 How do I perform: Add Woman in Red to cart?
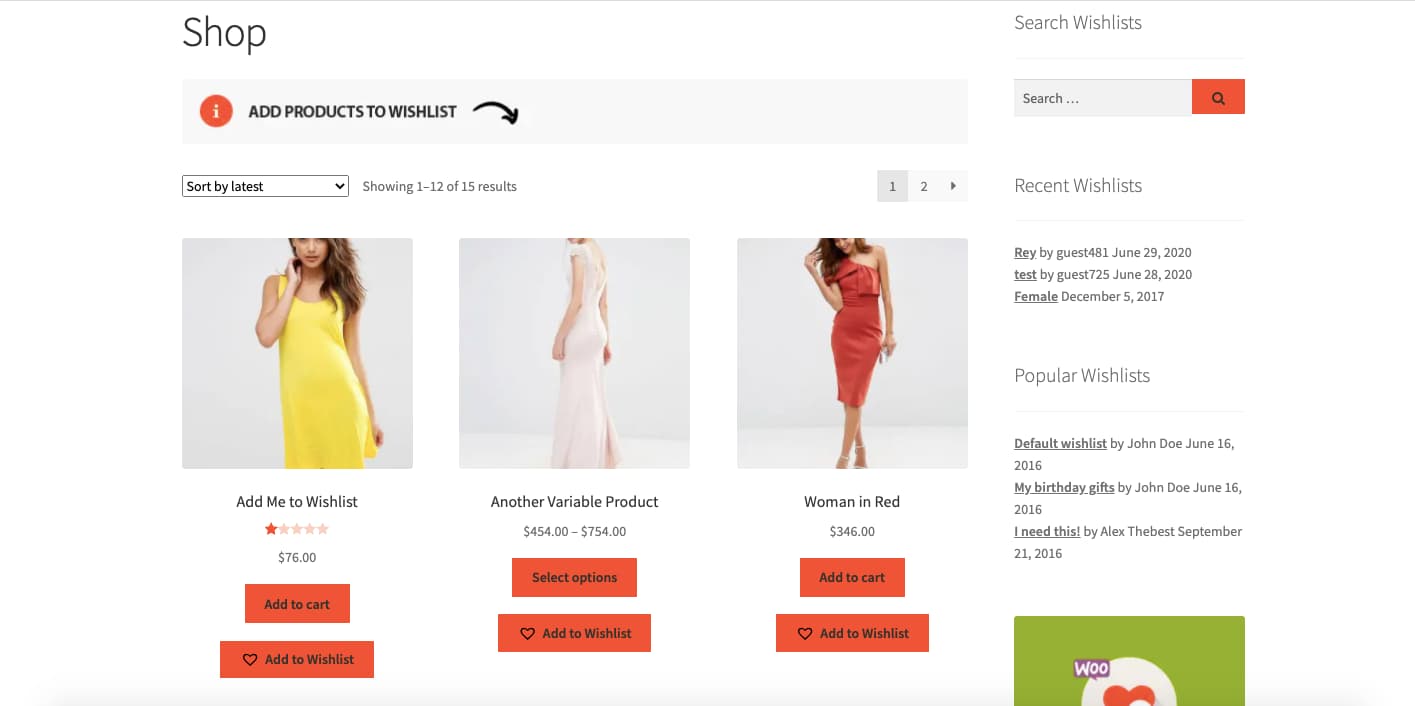(852, 577)
